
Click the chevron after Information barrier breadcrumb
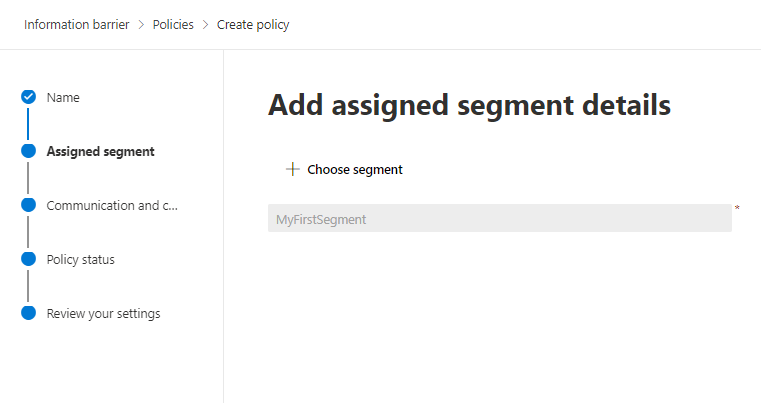(141, 25)
